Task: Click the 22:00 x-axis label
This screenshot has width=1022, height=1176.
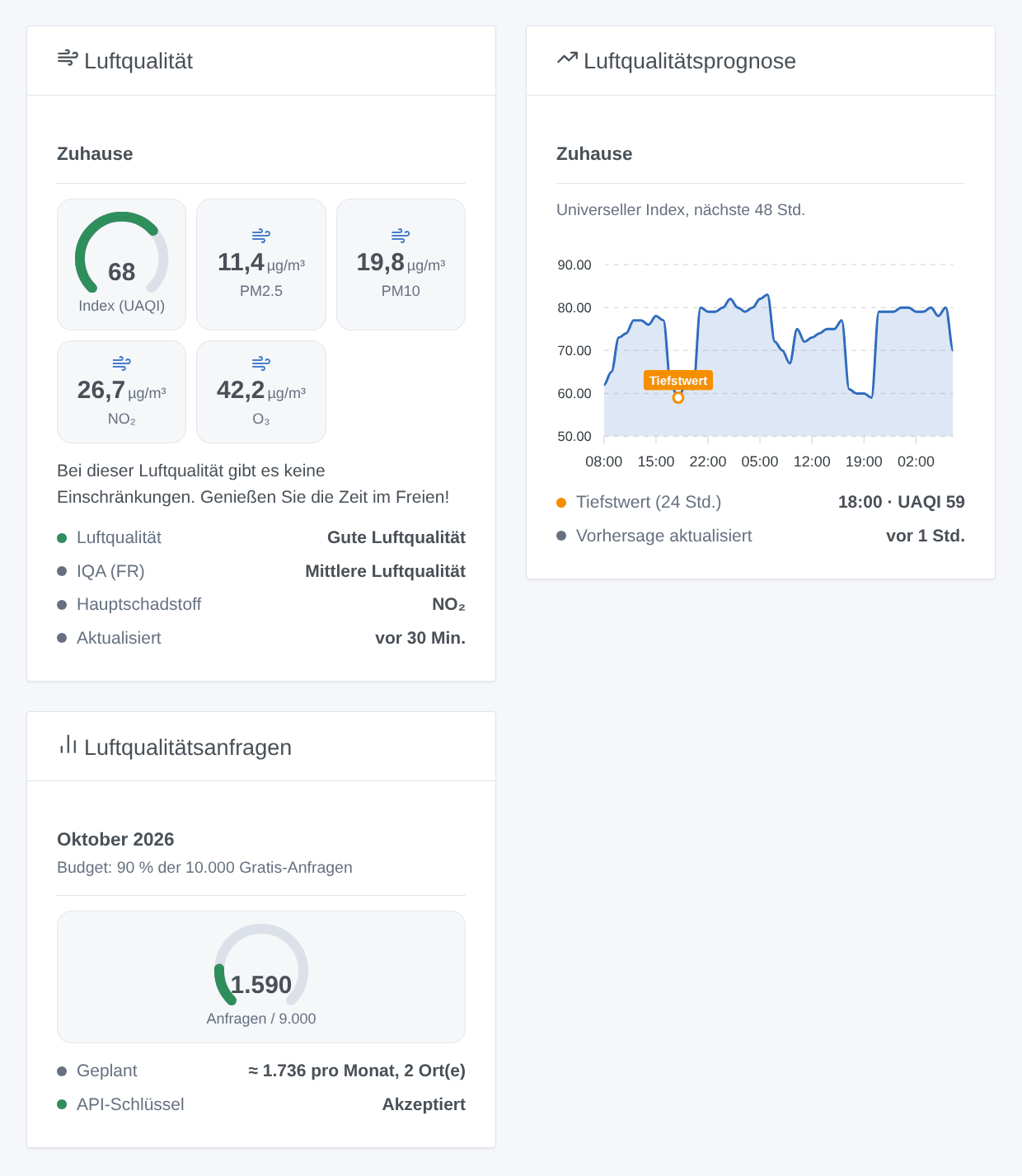Action: (x=708, y=461)
